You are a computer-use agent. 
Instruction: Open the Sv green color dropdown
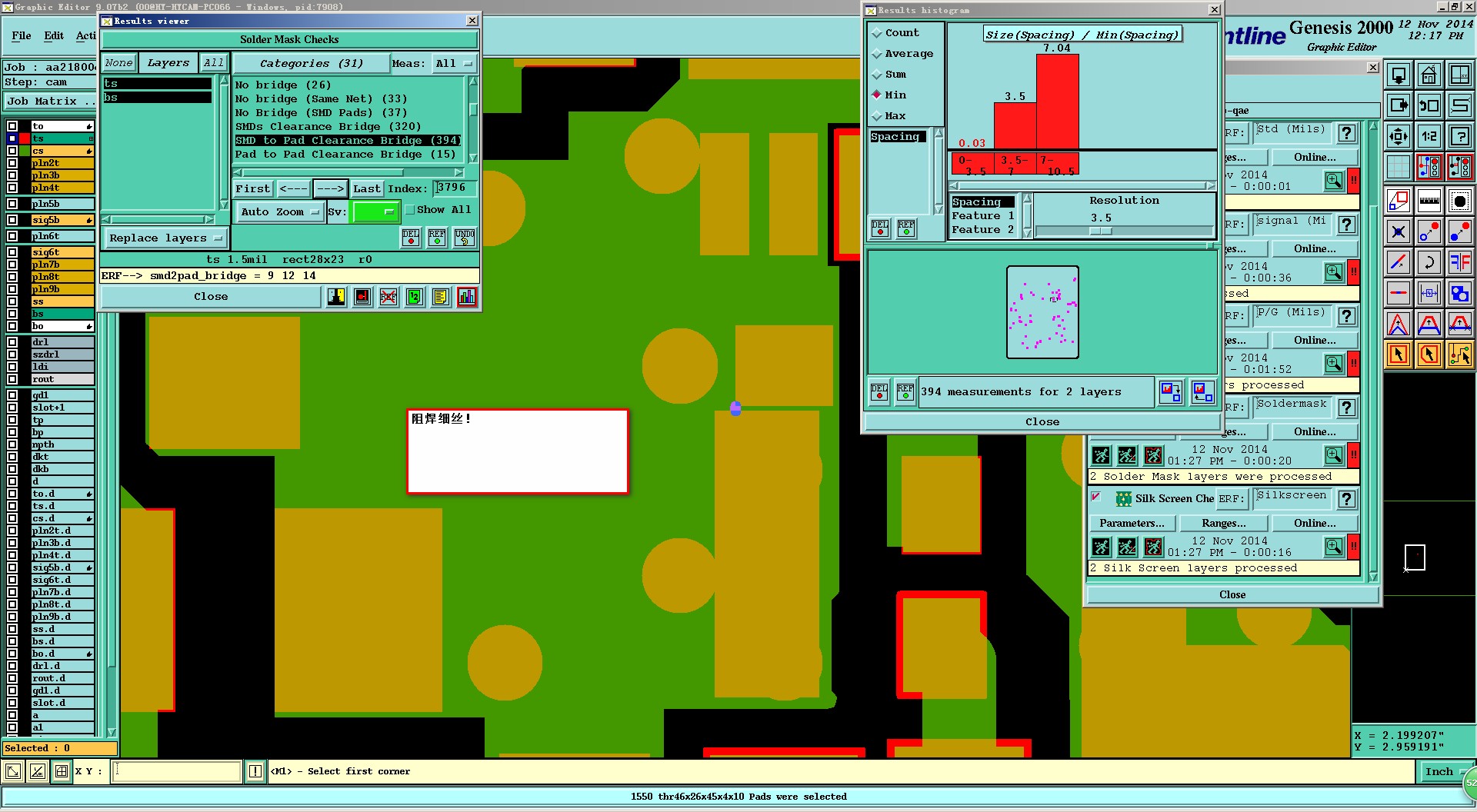point(374,211)
